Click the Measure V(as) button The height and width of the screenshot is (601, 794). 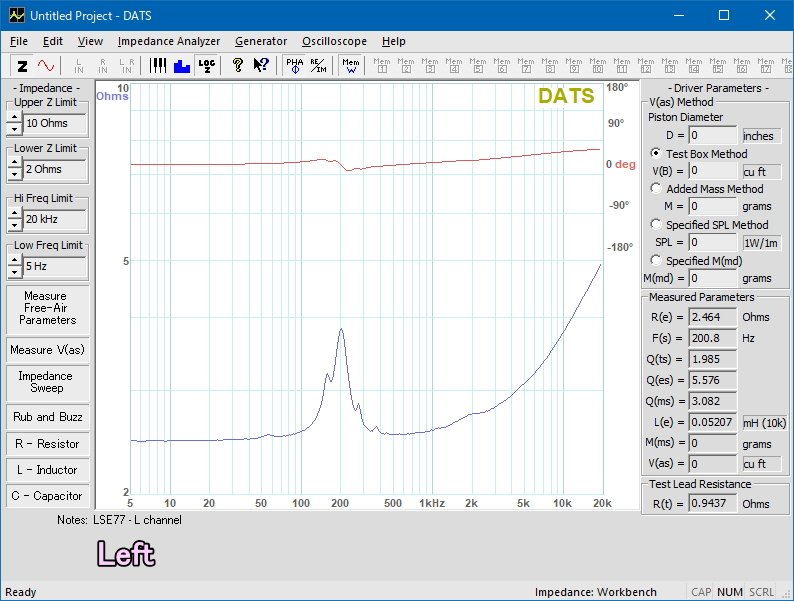point(48,350)
